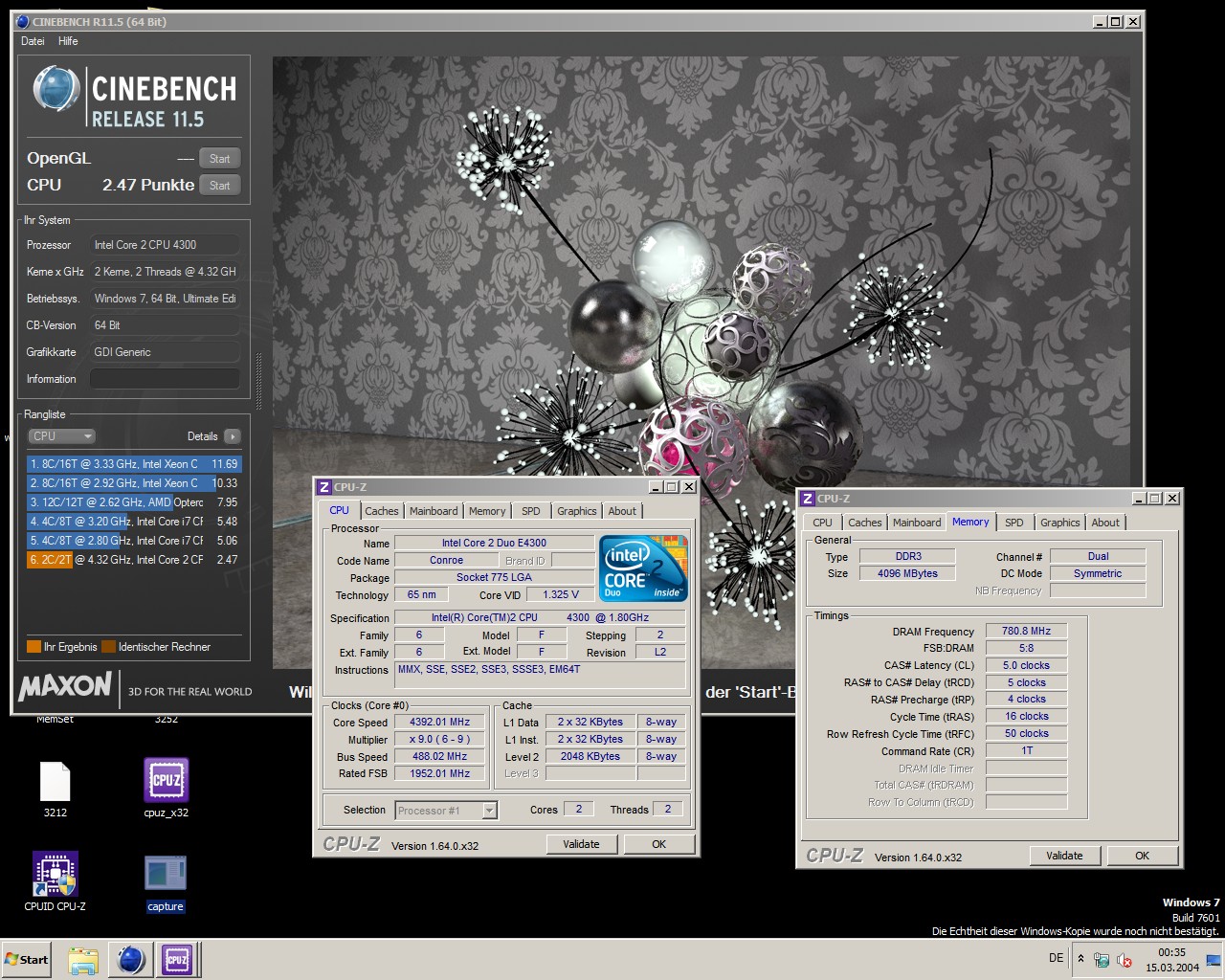Screen dimensions: 1225x980
Task: Select CPU tab in CPU-Z CPU window
Action: (340, 510)
